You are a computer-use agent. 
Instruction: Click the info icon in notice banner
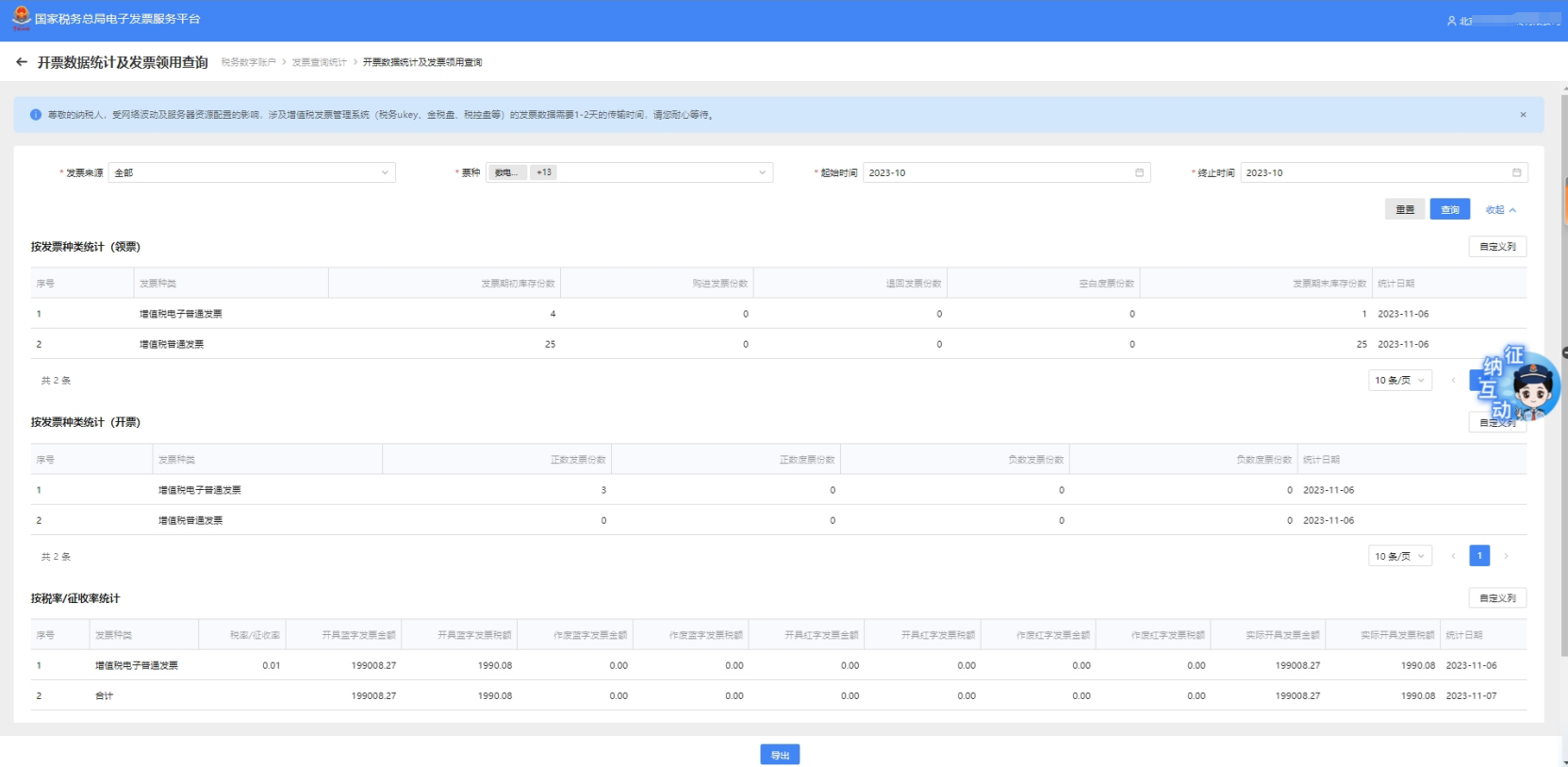click(x=36, y=115)
